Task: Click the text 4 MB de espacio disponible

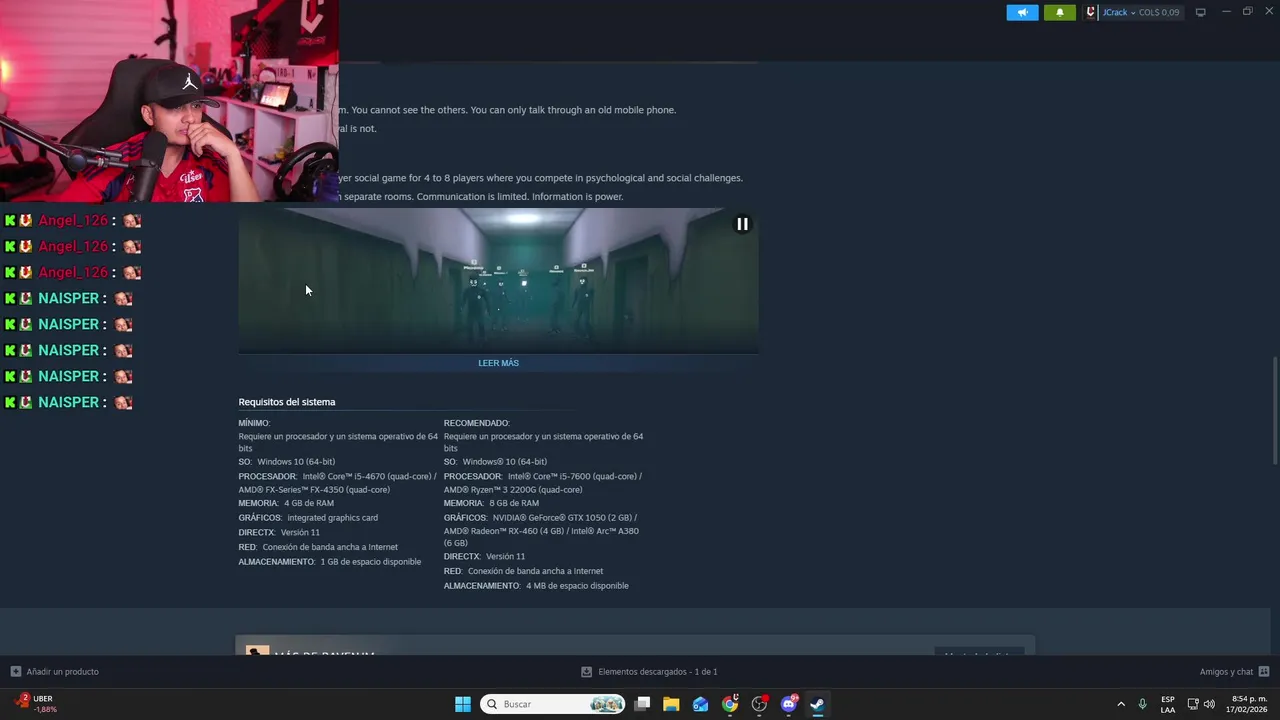Action: [577, 586]
